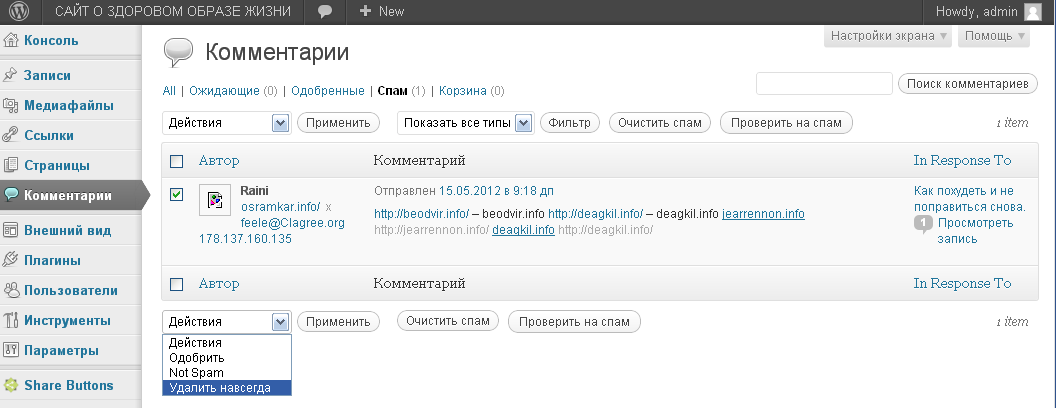1056x408 pixels.
Task: Click the plus icon next to New
Action: click(x=366, y=11)
